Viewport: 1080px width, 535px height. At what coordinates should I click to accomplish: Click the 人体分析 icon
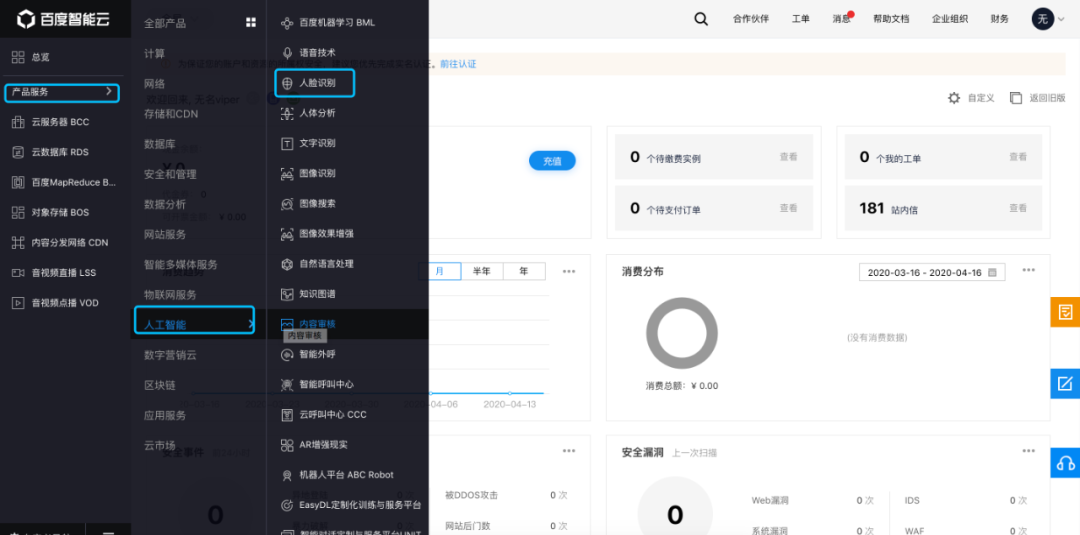[288, 113]
